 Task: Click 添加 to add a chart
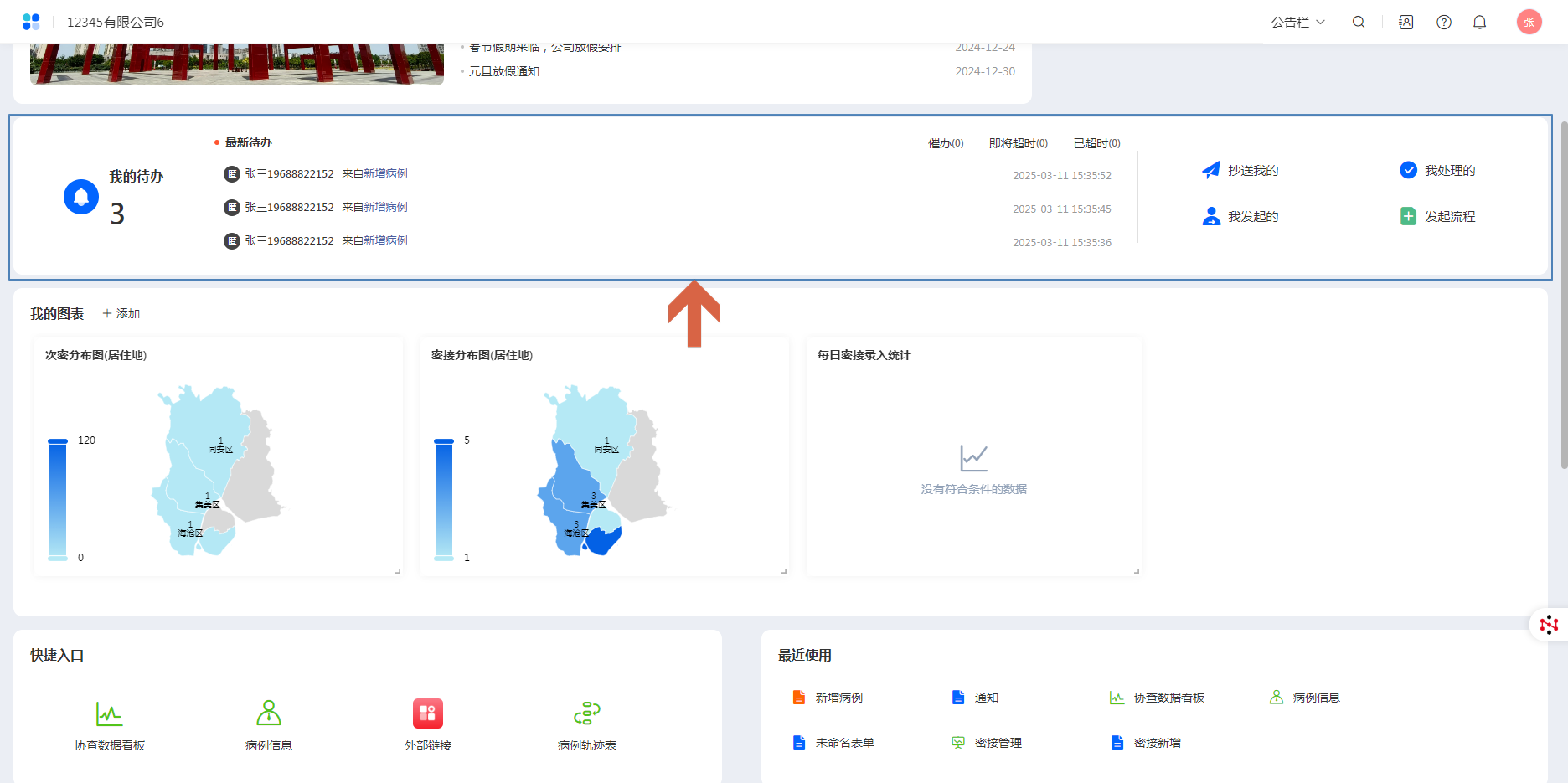[121, 313]
